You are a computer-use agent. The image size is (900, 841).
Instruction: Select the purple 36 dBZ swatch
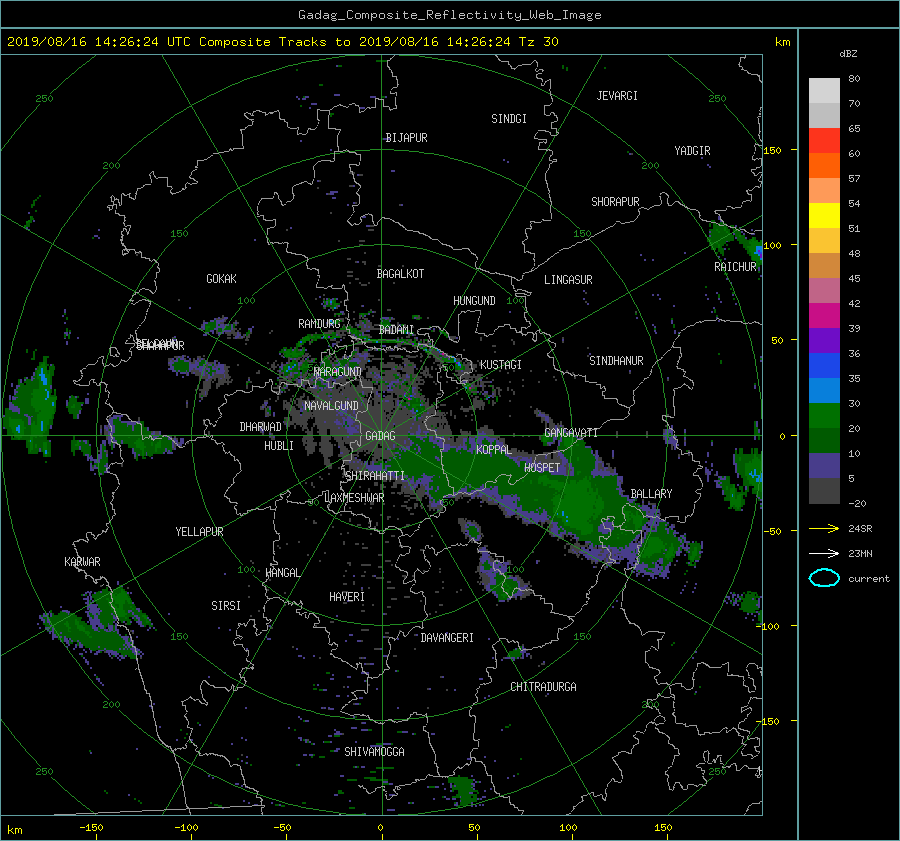tap(824, 340)
